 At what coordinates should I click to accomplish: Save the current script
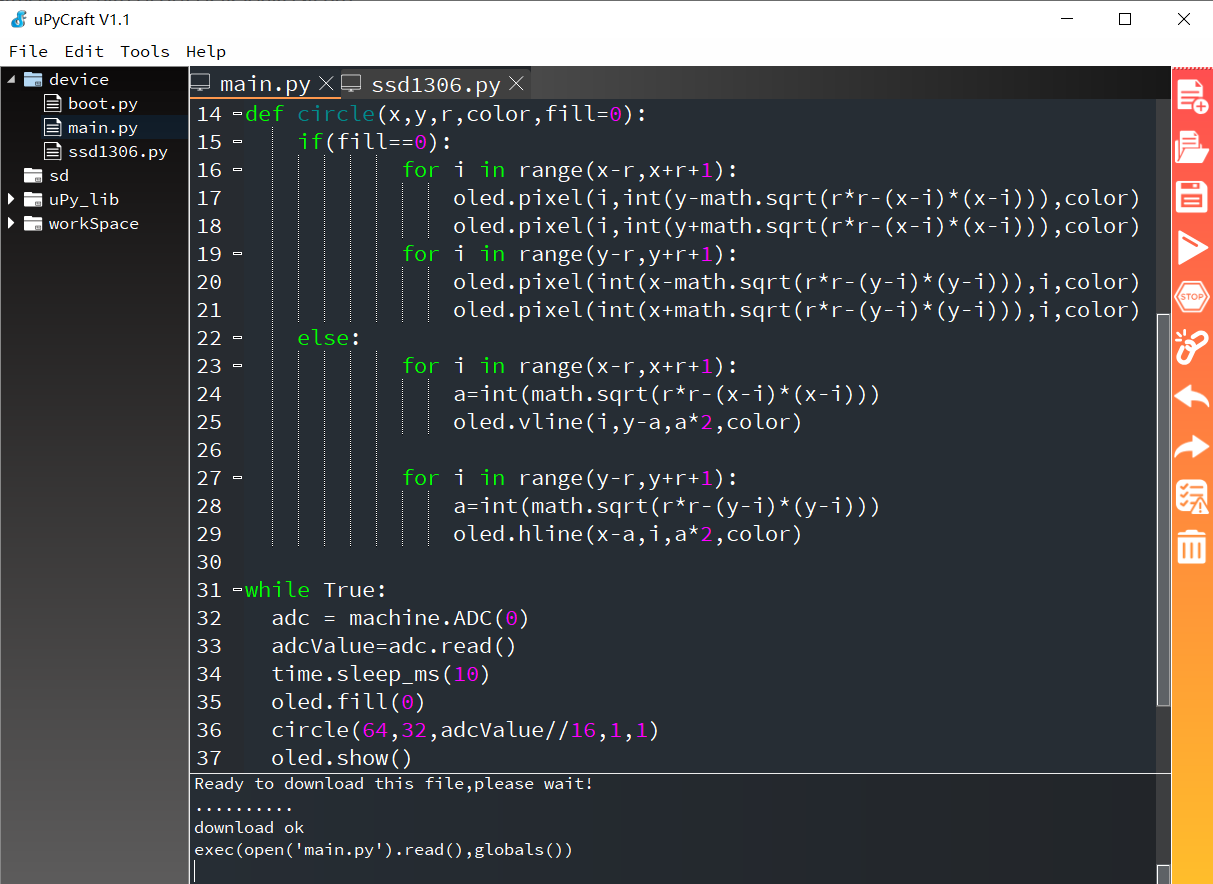pos(1191,197)
